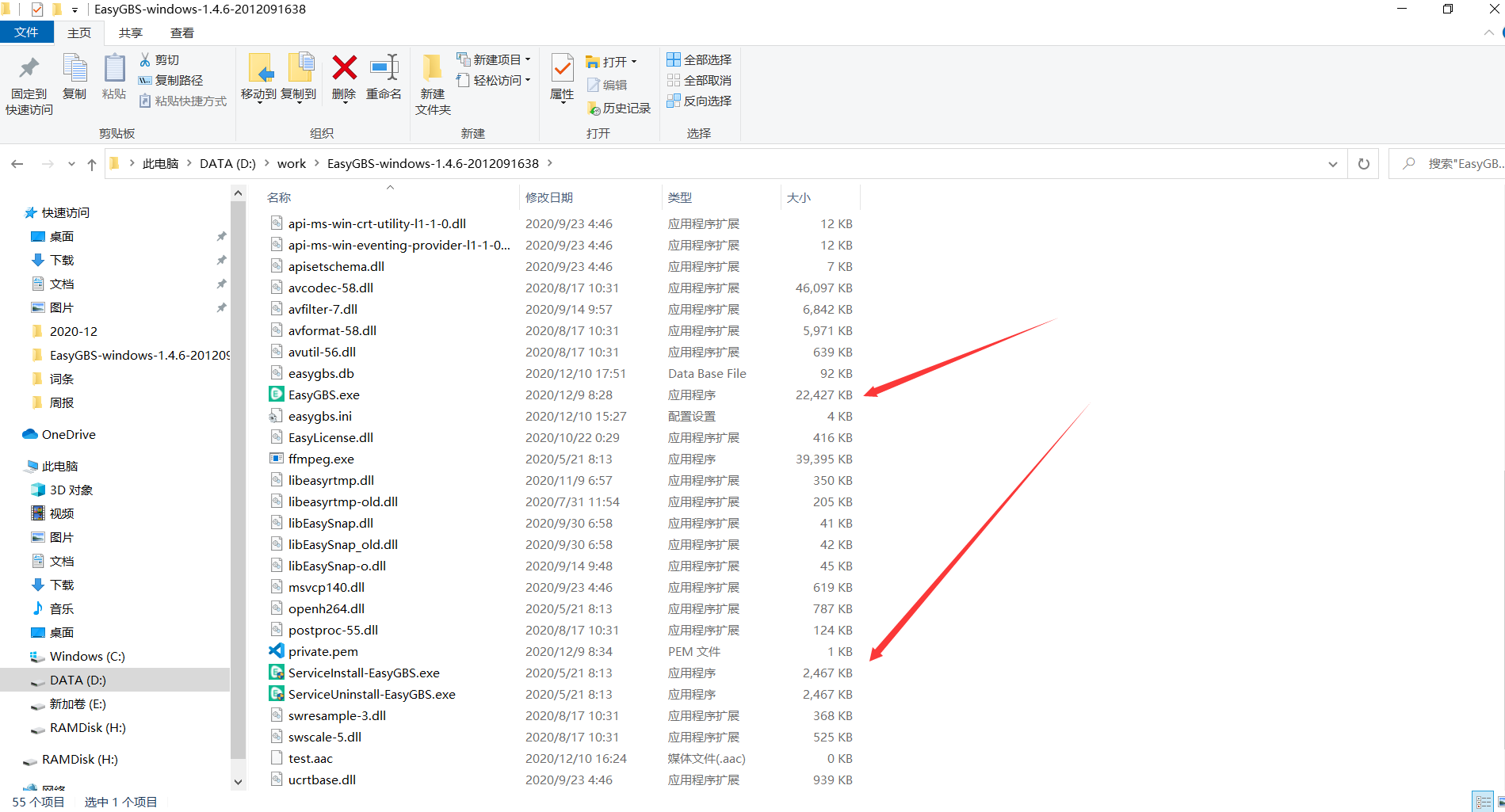This screenshot has height=812, width=1505.
Task: Click the Paste icon in ribbon
Action: pos(114,69)
